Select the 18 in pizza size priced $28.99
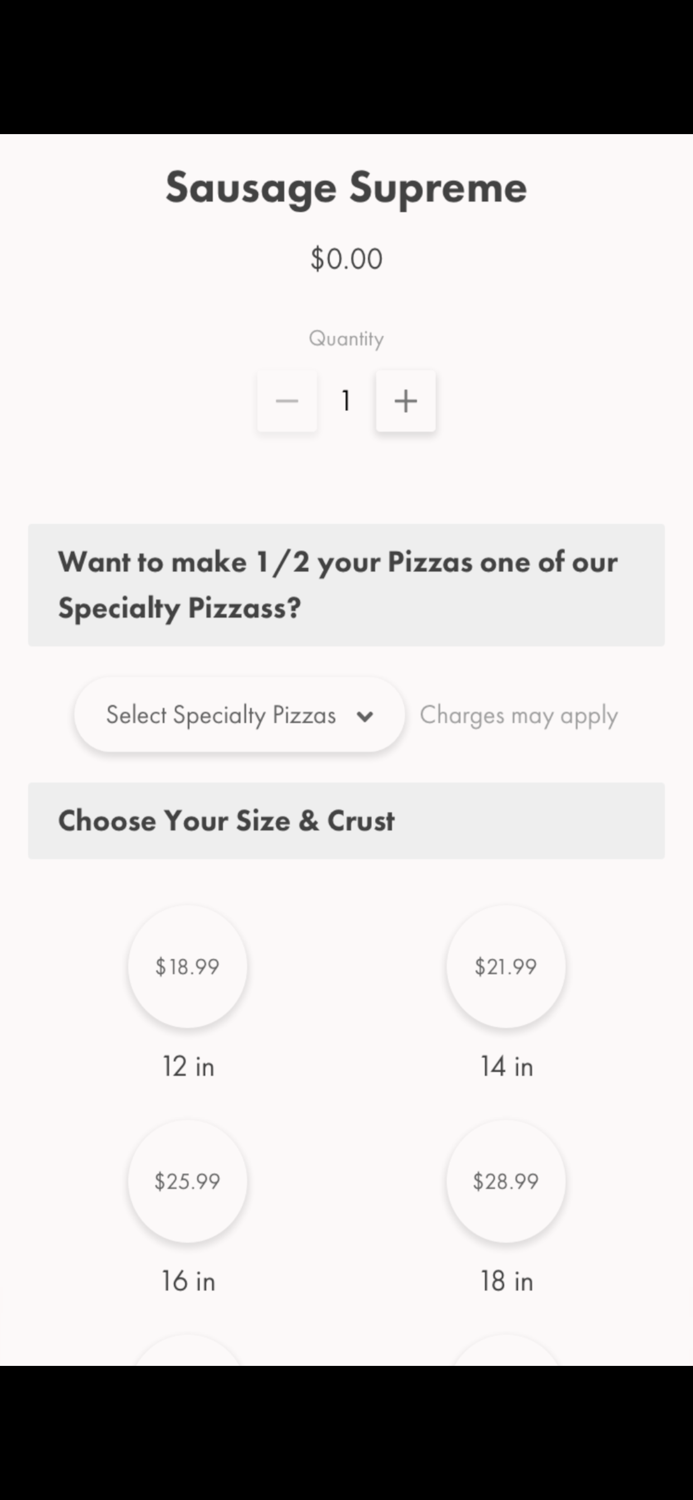Screen dimensions: 693x1500 click(505, 1180)
